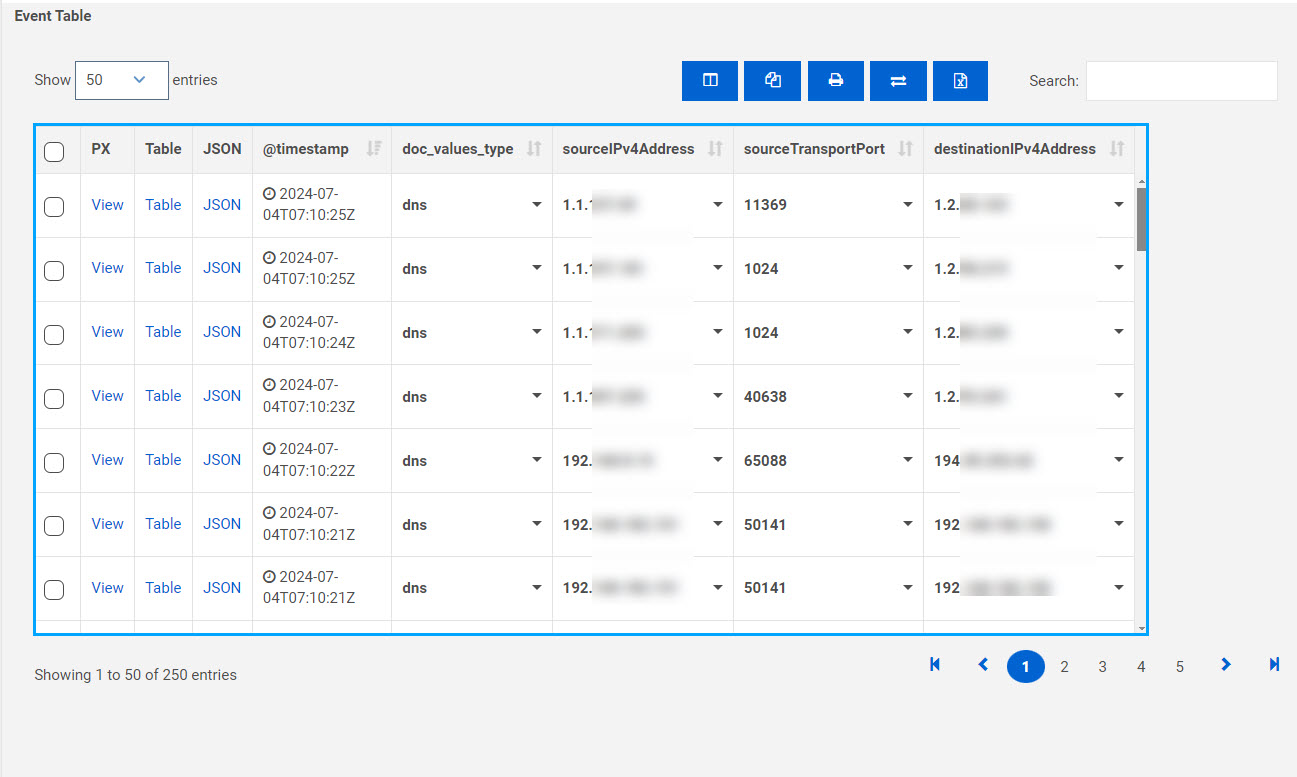Image resolution: width=1297 pixels, height=777 pixels.
Task: Print the event table
Action: [835, 81]
